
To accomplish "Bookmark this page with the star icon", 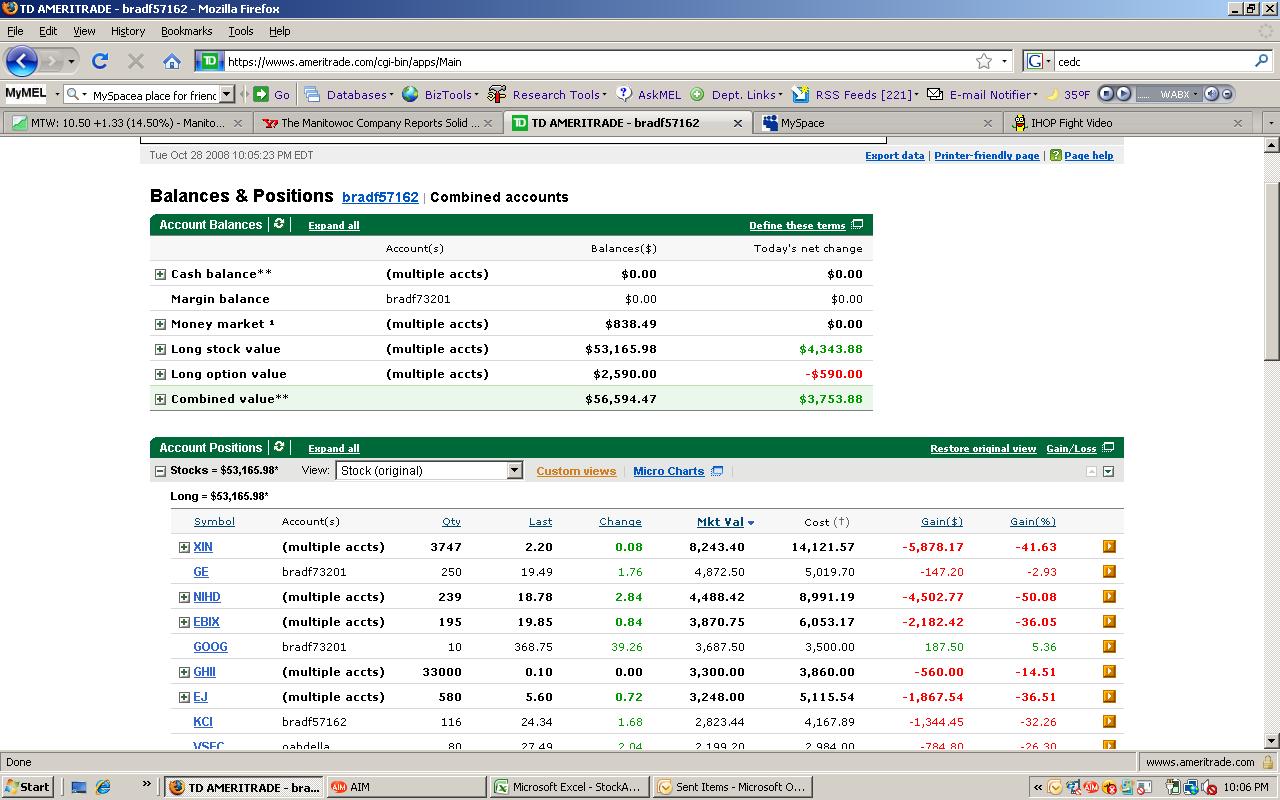I will pyautogui.click(x=984, y=61).
